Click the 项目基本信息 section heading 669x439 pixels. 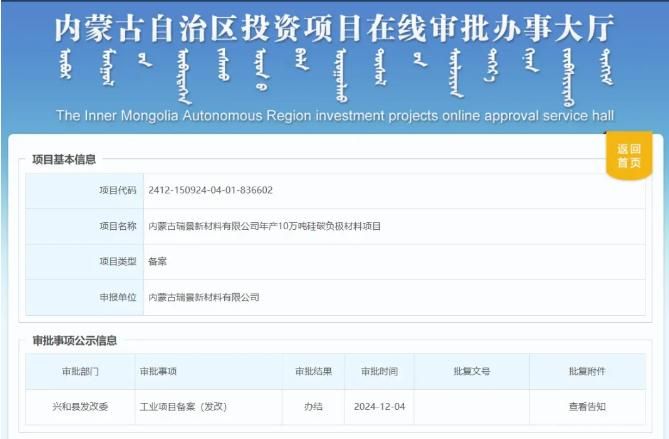pos(64,160)
